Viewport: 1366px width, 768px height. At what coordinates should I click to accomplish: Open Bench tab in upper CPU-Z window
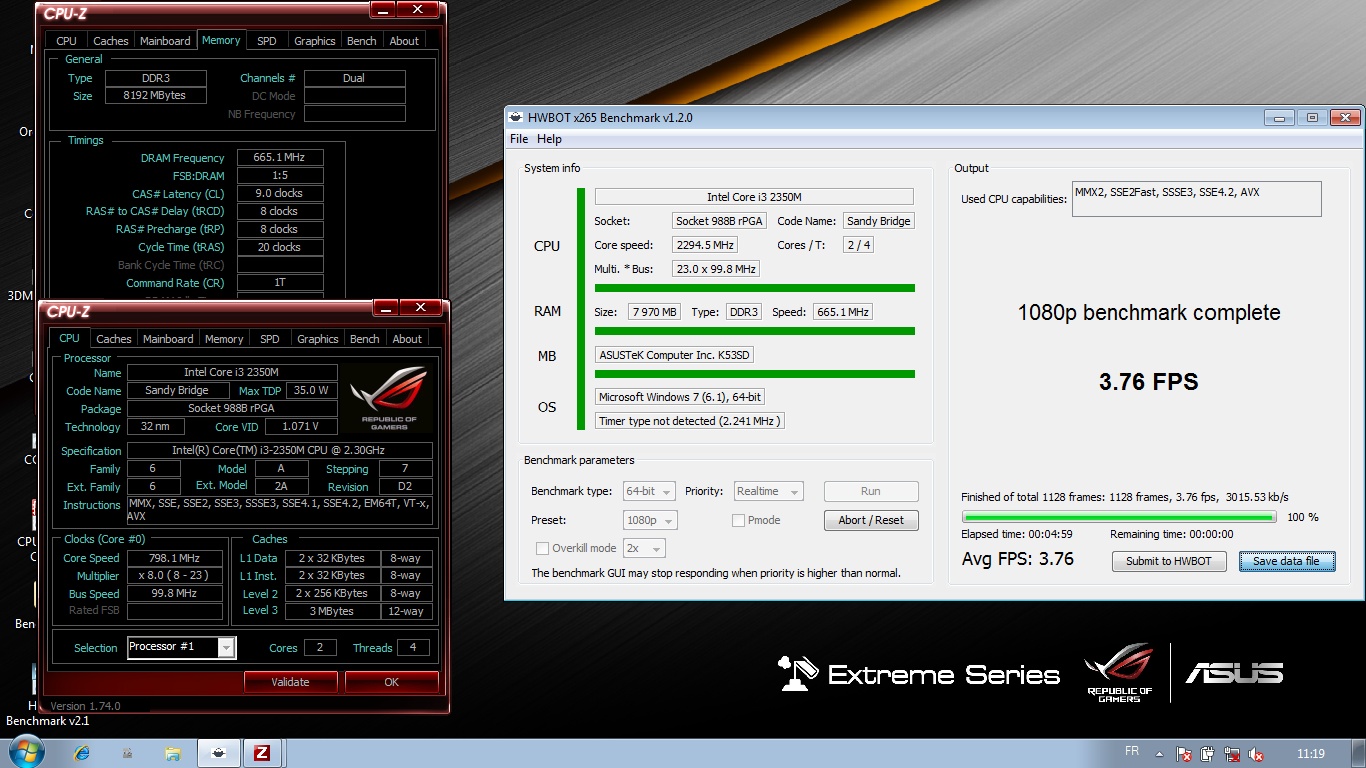362,41
